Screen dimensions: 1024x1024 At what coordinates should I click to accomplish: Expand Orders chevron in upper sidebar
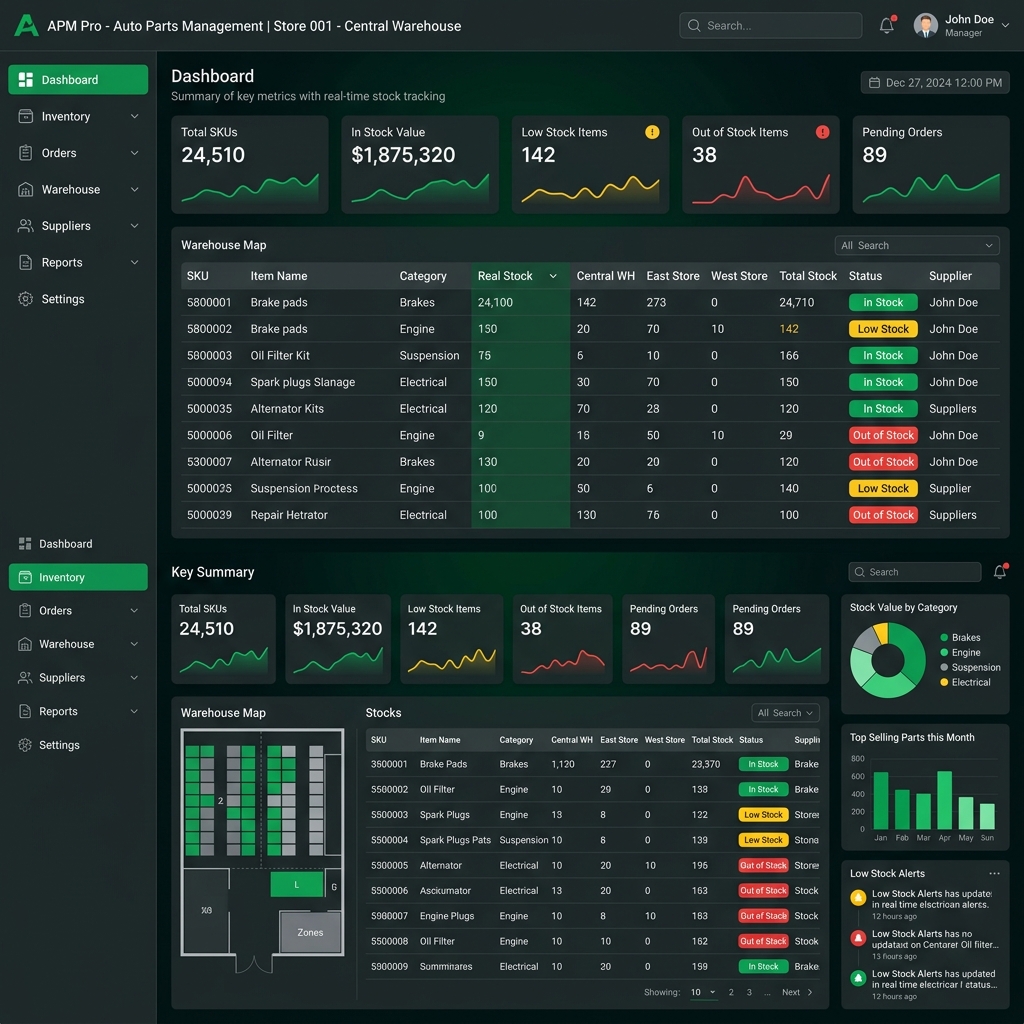pyautogui.click(x=135, y=153)
